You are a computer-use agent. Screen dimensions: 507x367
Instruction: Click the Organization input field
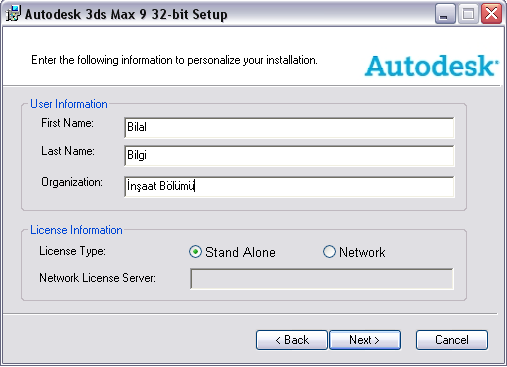click(289, 186)
